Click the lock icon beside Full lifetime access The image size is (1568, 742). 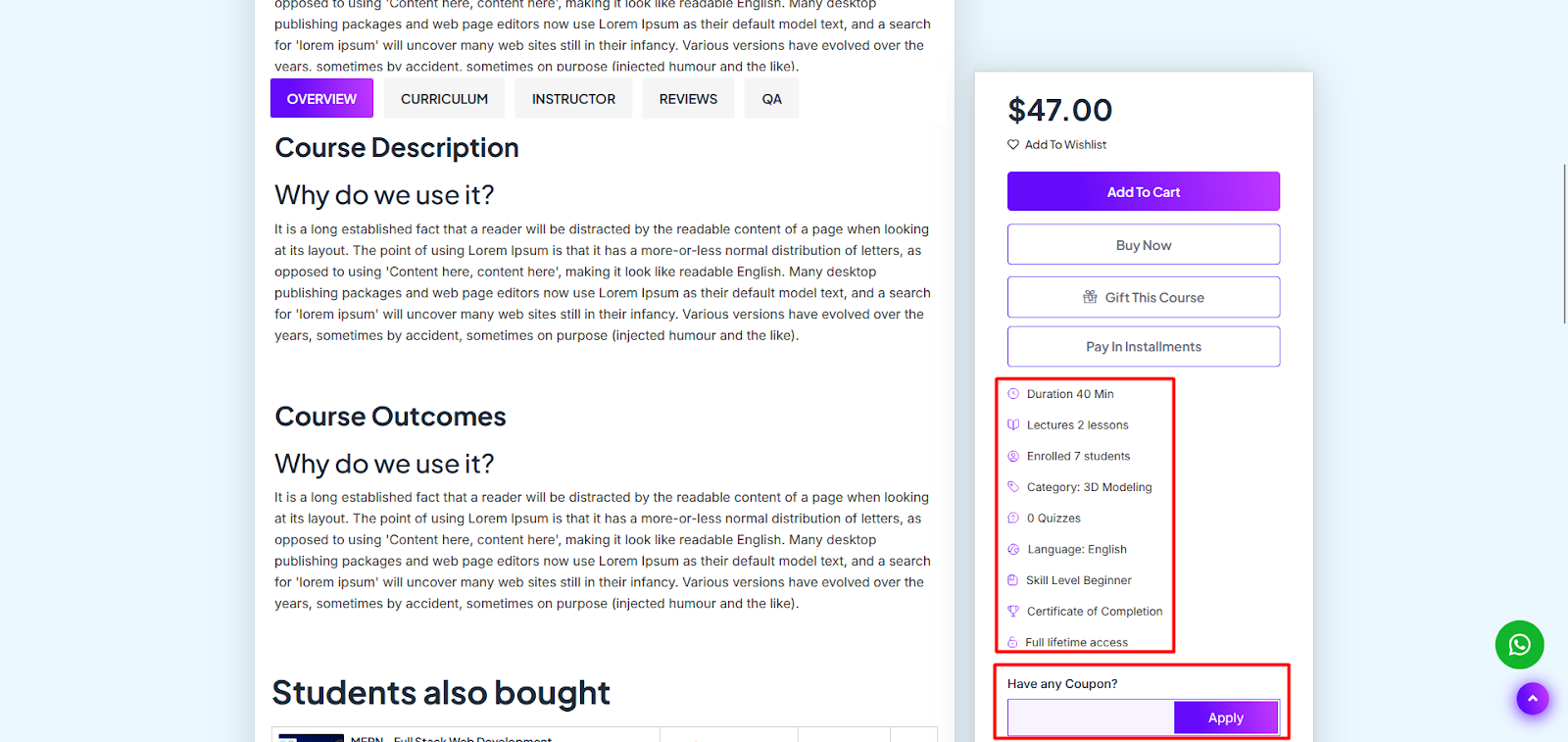tap(1012, 642)
